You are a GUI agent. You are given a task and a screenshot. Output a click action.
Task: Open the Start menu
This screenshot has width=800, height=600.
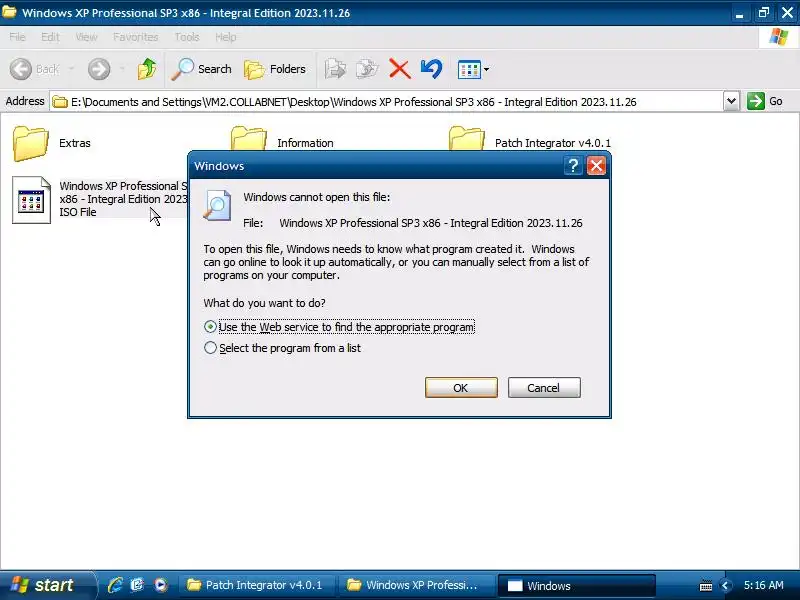point(47,585)
